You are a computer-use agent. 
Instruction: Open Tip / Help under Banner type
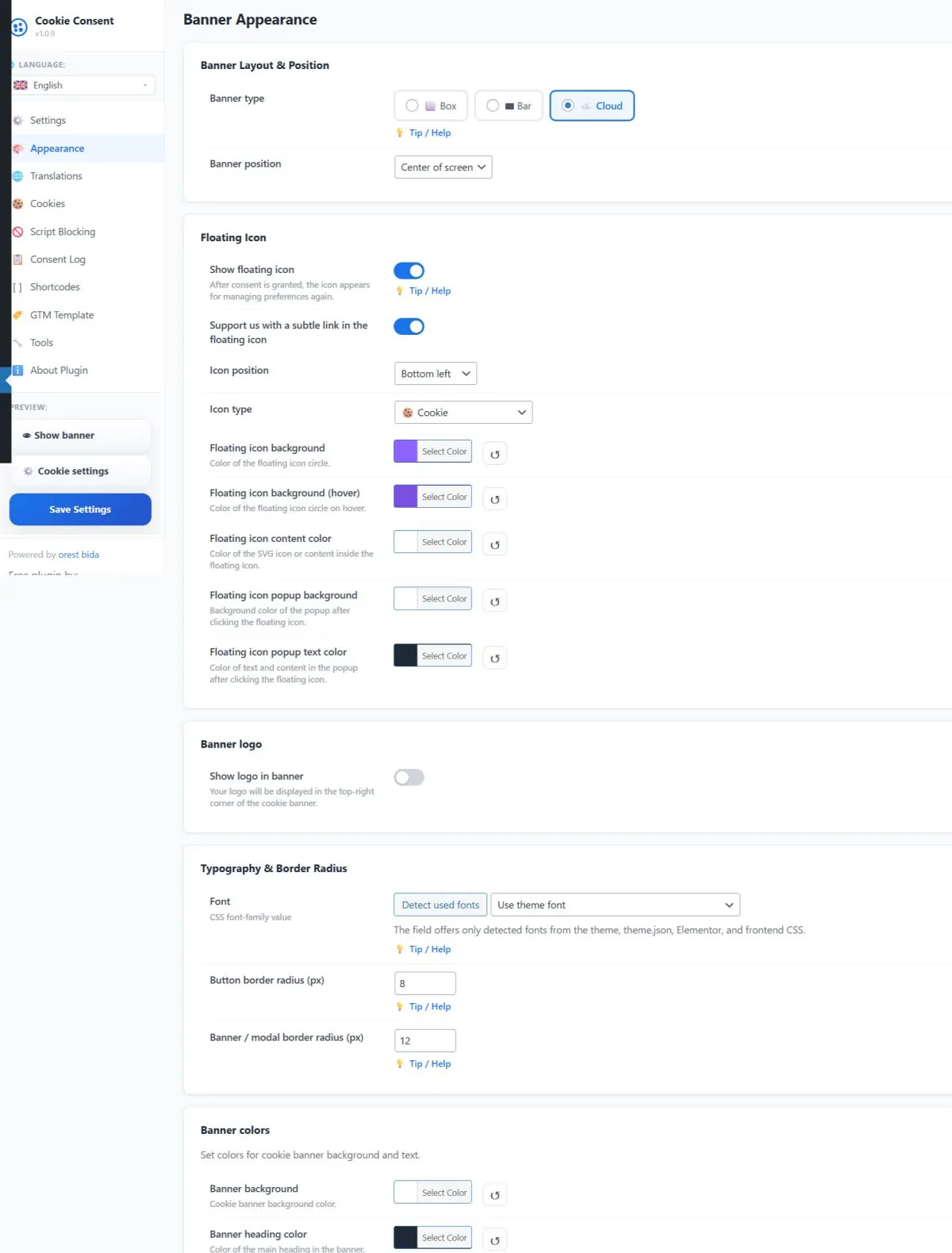coord(430,133)
